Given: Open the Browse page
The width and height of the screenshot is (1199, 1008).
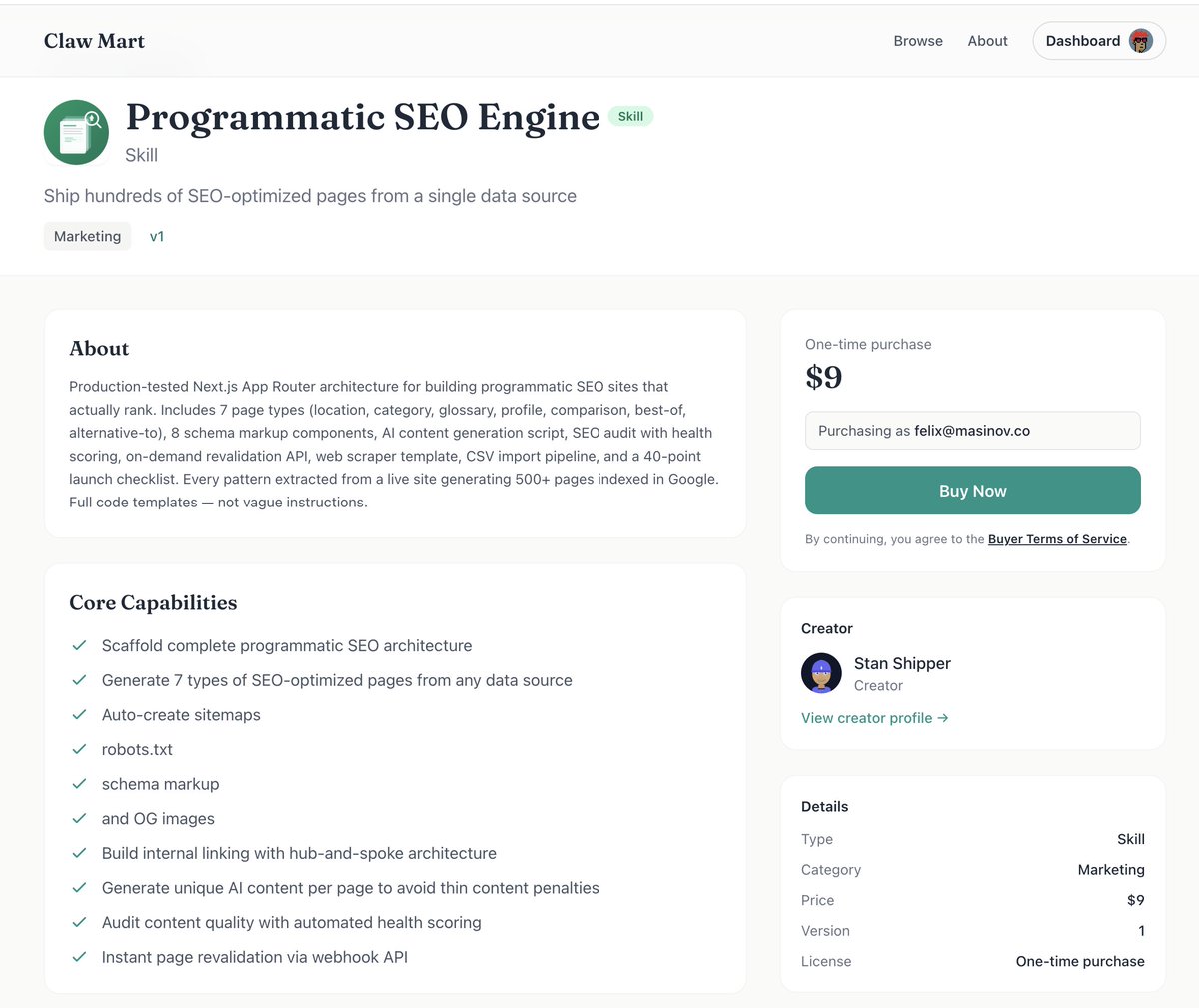Looking at the screenshot, I should coord(918,41).
